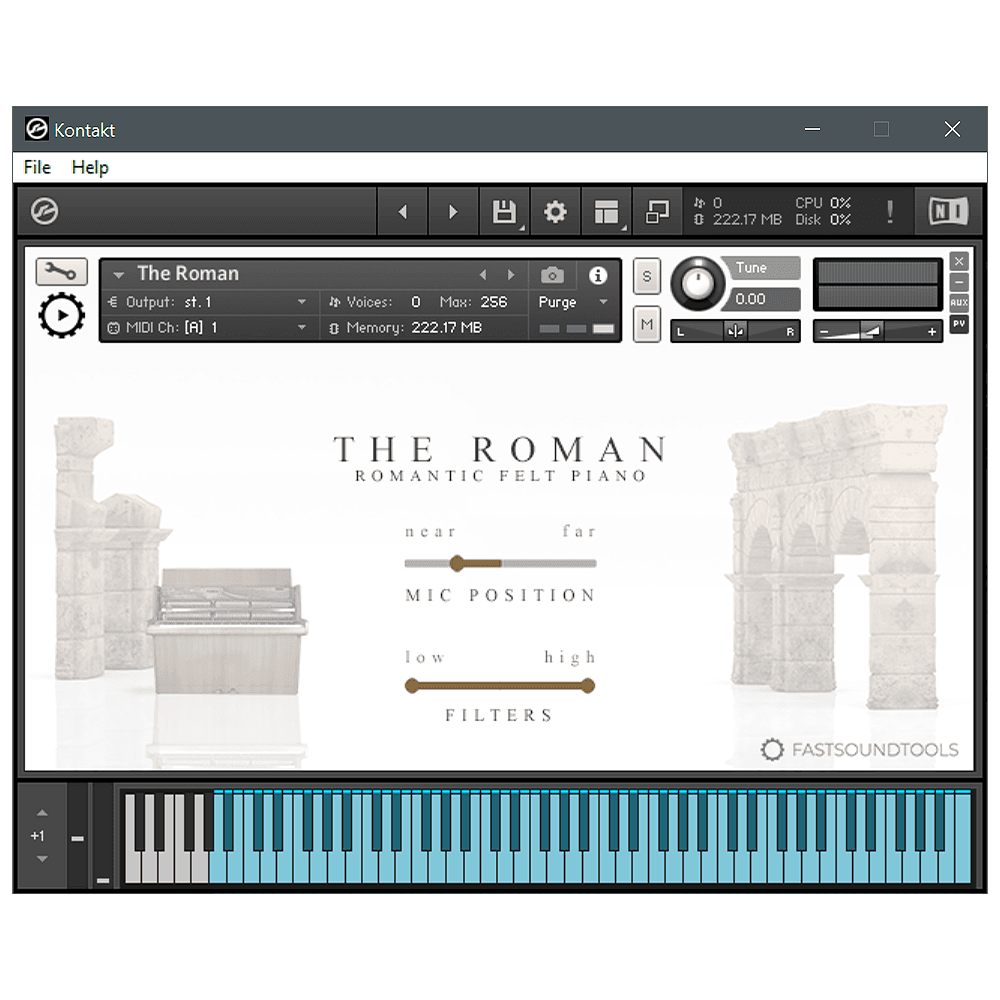
Task: Click the panic exclamation icon
Action: click(x=890, y=211)
